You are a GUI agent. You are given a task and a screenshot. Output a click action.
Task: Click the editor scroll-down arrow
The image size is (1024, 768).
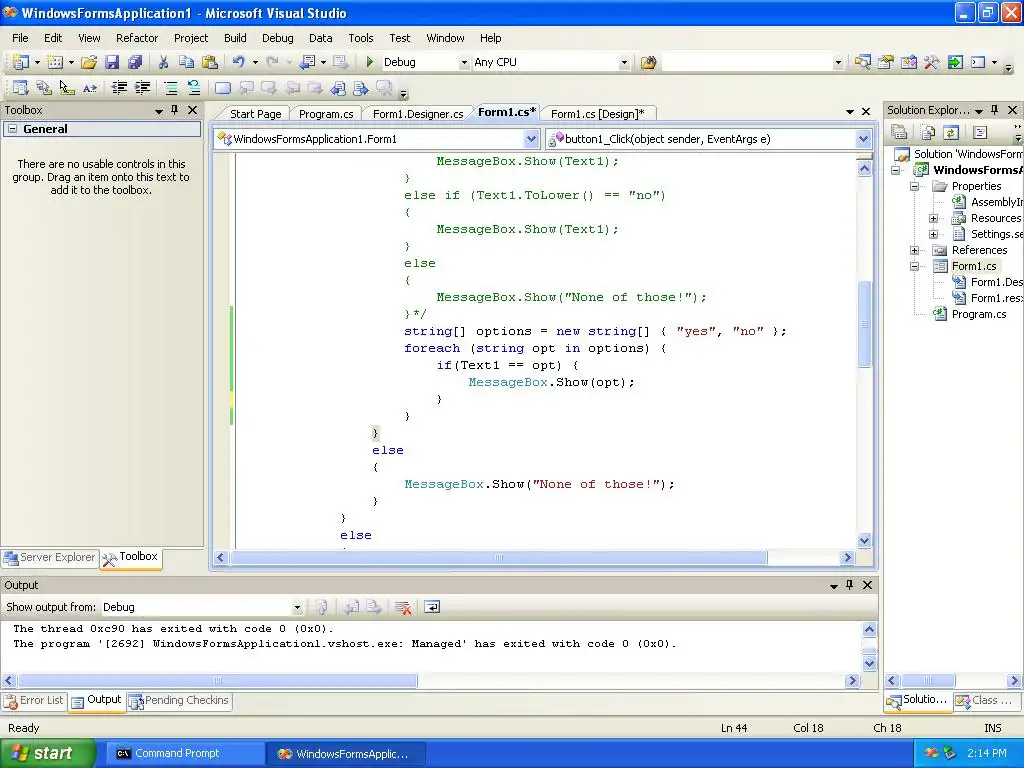tap(864, 540)
